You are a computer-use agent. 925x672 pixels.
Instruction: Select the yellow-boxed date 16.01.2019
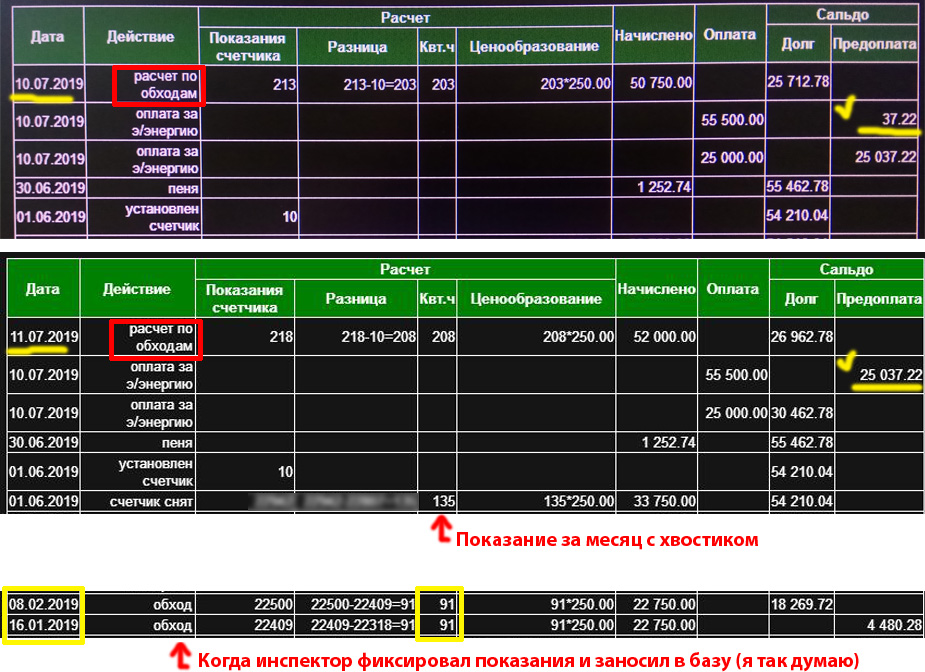[43, 625]
